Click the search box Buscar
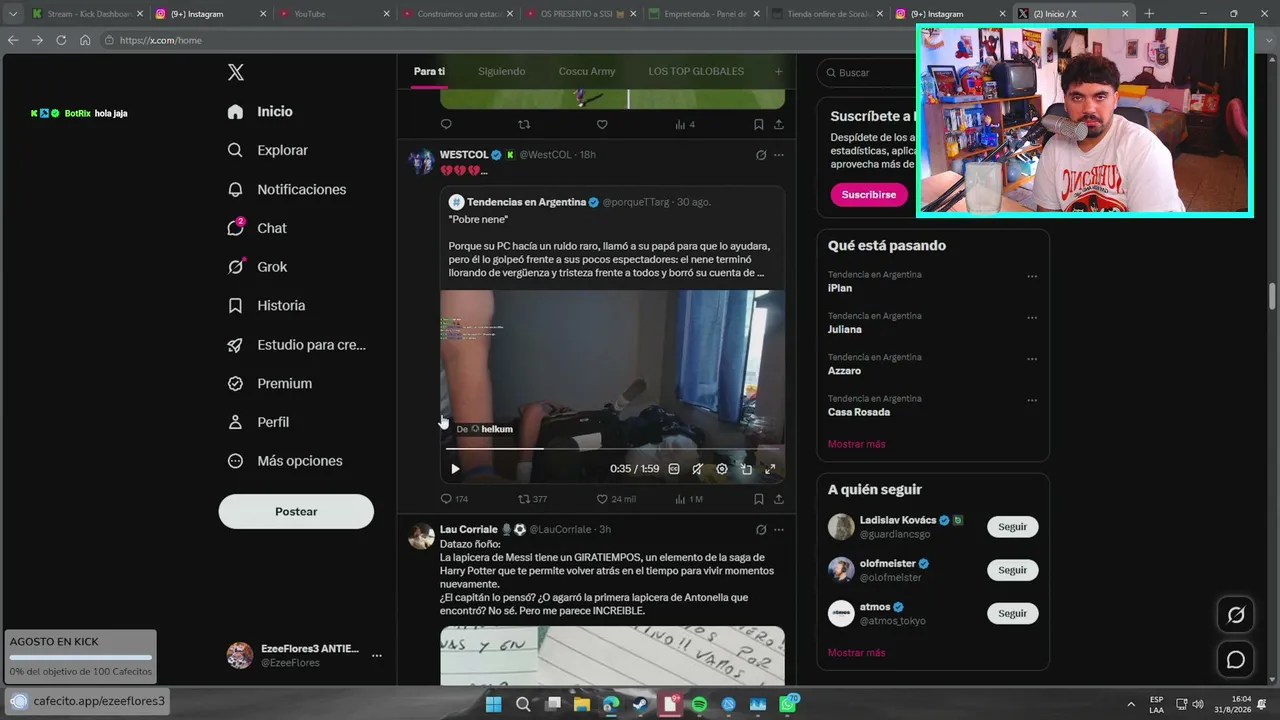The height and width of the screenshot is (720, 1280). [867, 73]
